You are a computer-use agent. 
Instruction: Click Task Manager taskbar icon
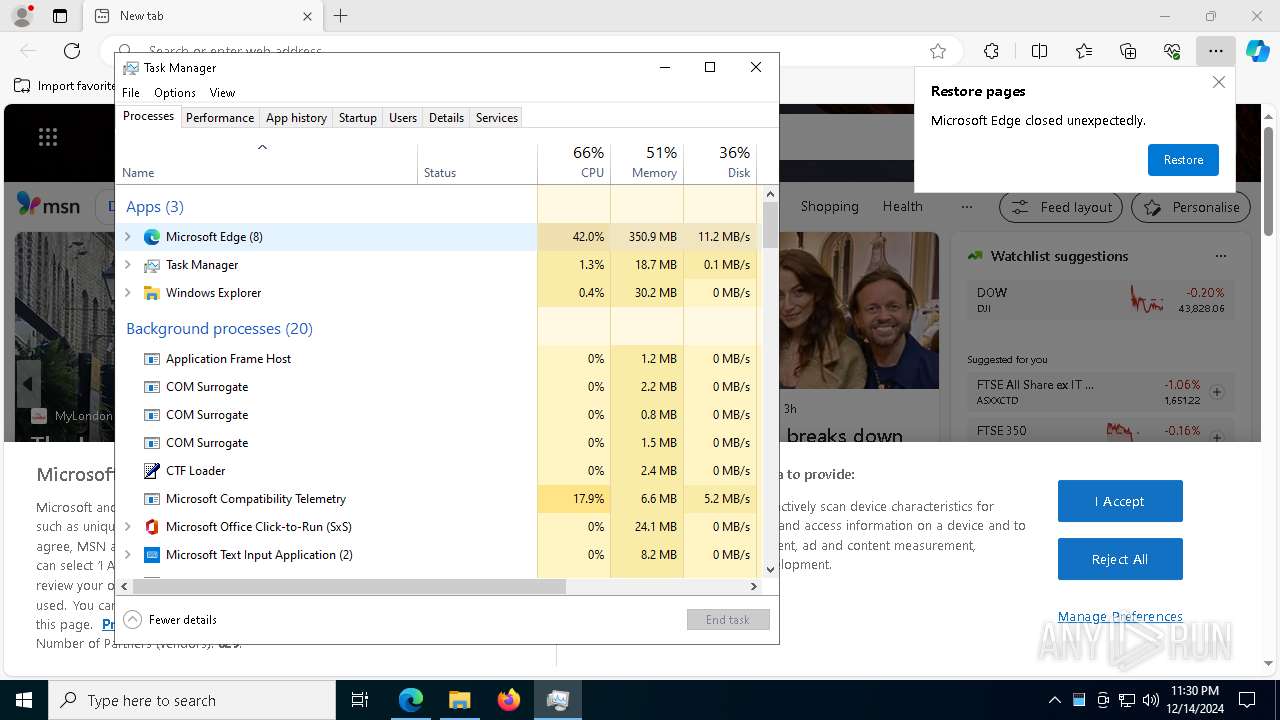coord(557,700)
